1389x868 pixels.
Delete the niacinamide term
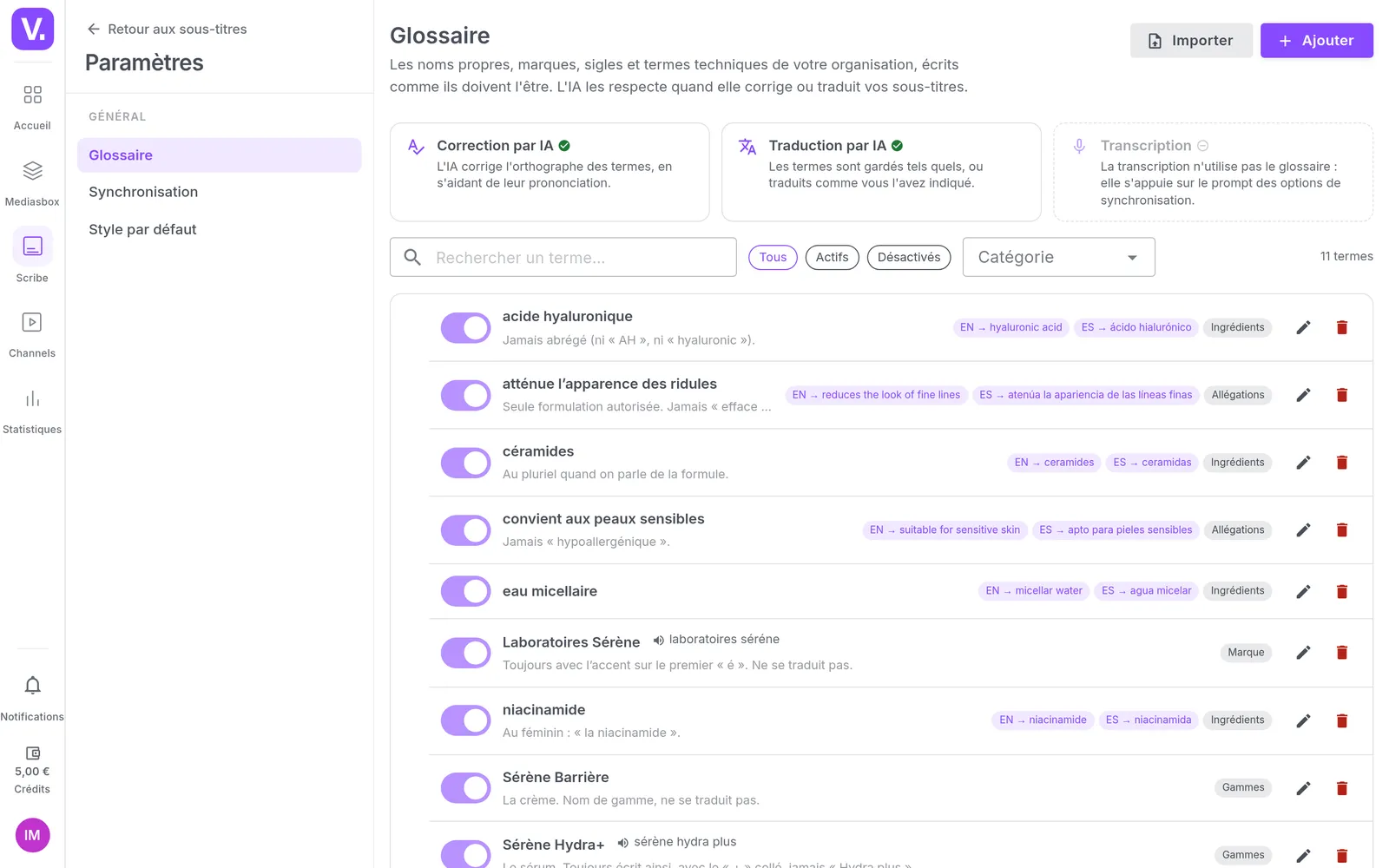(x=1341, y=720)
